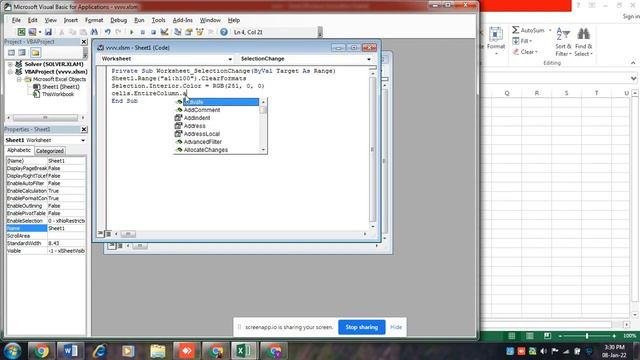Switch to Full Module View at code window bottom
This screenshot has width=640, height=360.
pos(109,233)
